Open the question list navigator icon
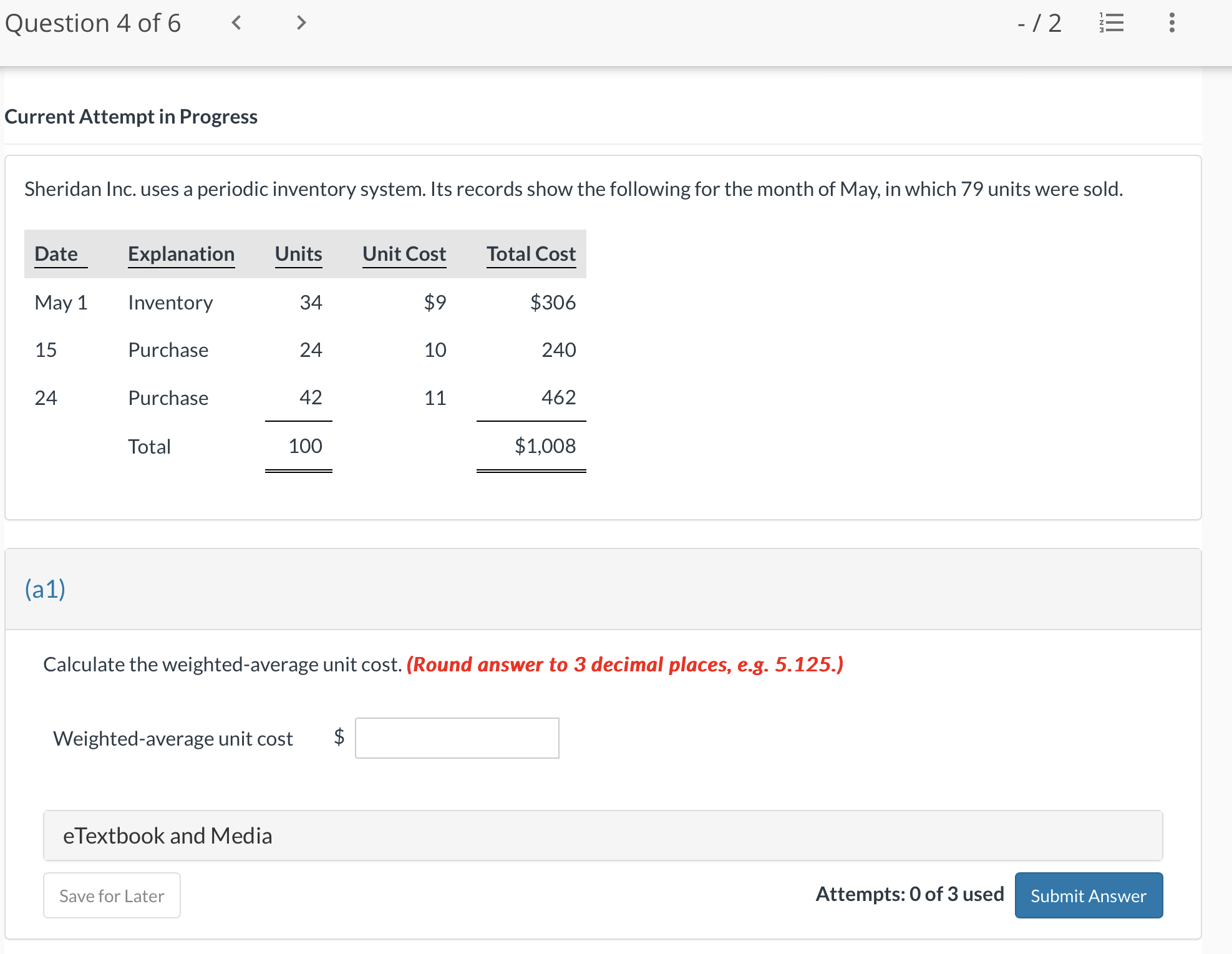1232x954 pixels. point(1112,23)
